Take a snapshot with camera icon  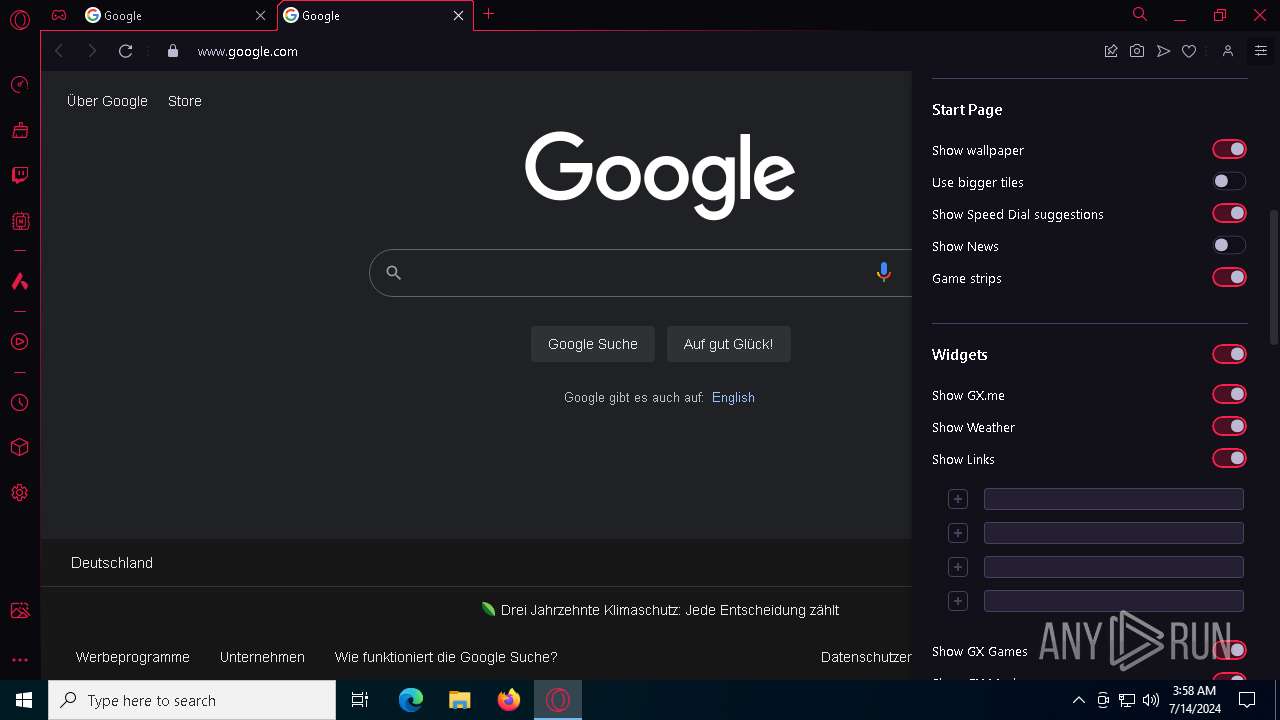(1137, 51)
